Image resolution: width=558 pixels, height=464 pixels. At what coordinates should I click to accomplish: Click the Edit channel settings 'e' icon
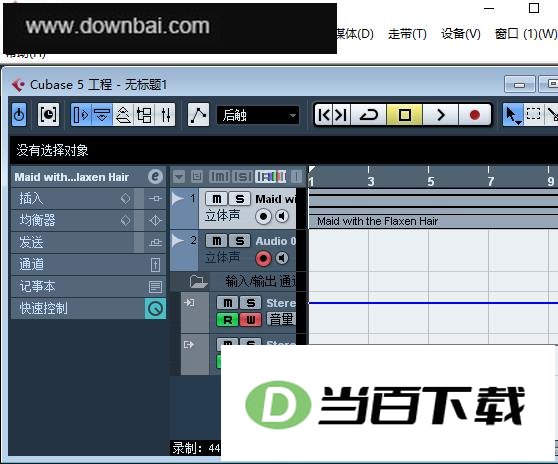155,176
